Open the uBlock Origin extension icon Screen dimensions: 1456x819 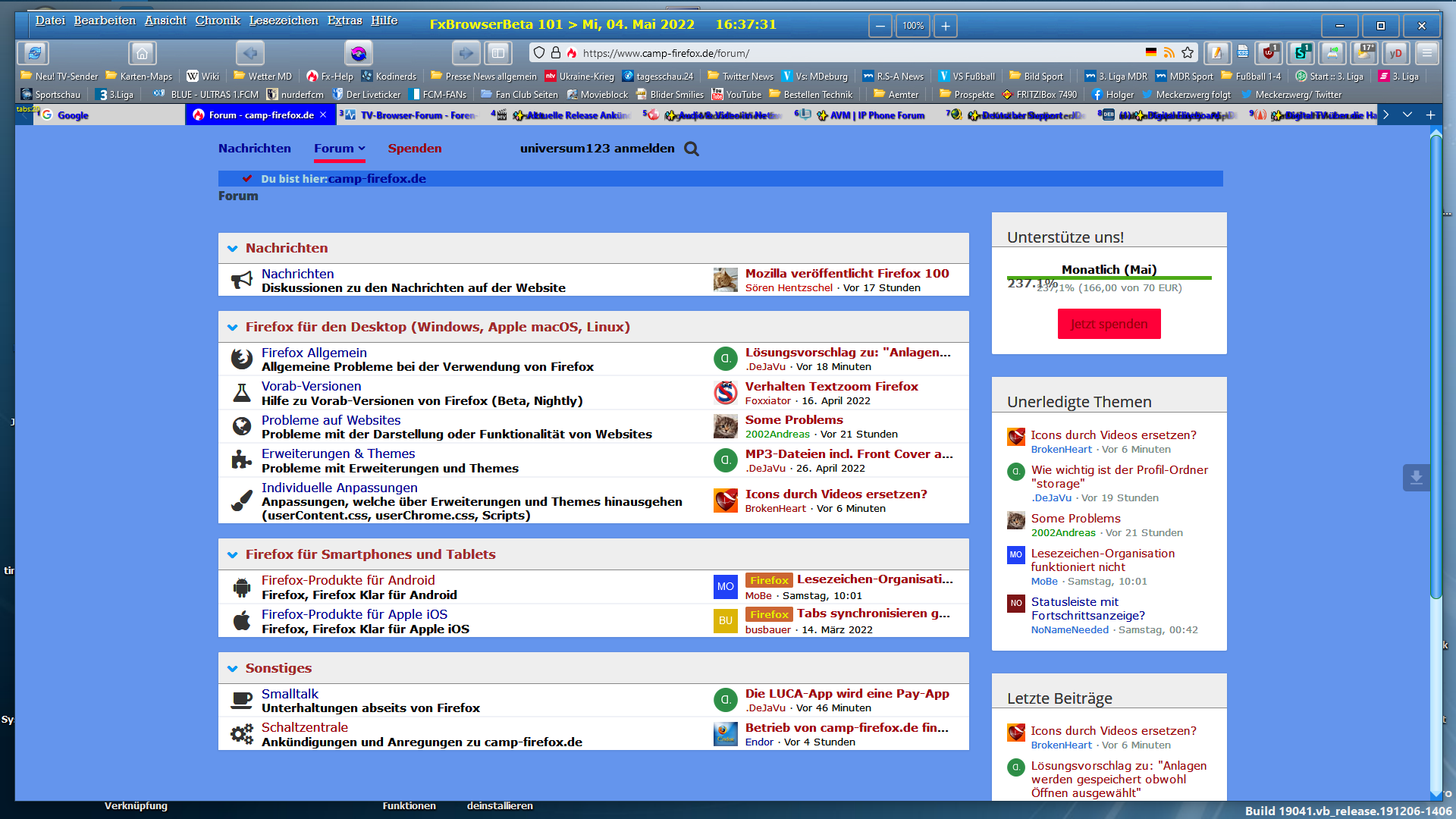click(x=1269, y=53)
